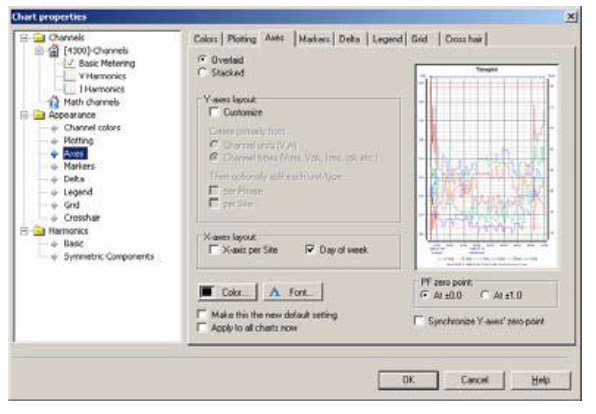
Task: Toggle I Harmonics channel checkbox
Action: (70, 89)
